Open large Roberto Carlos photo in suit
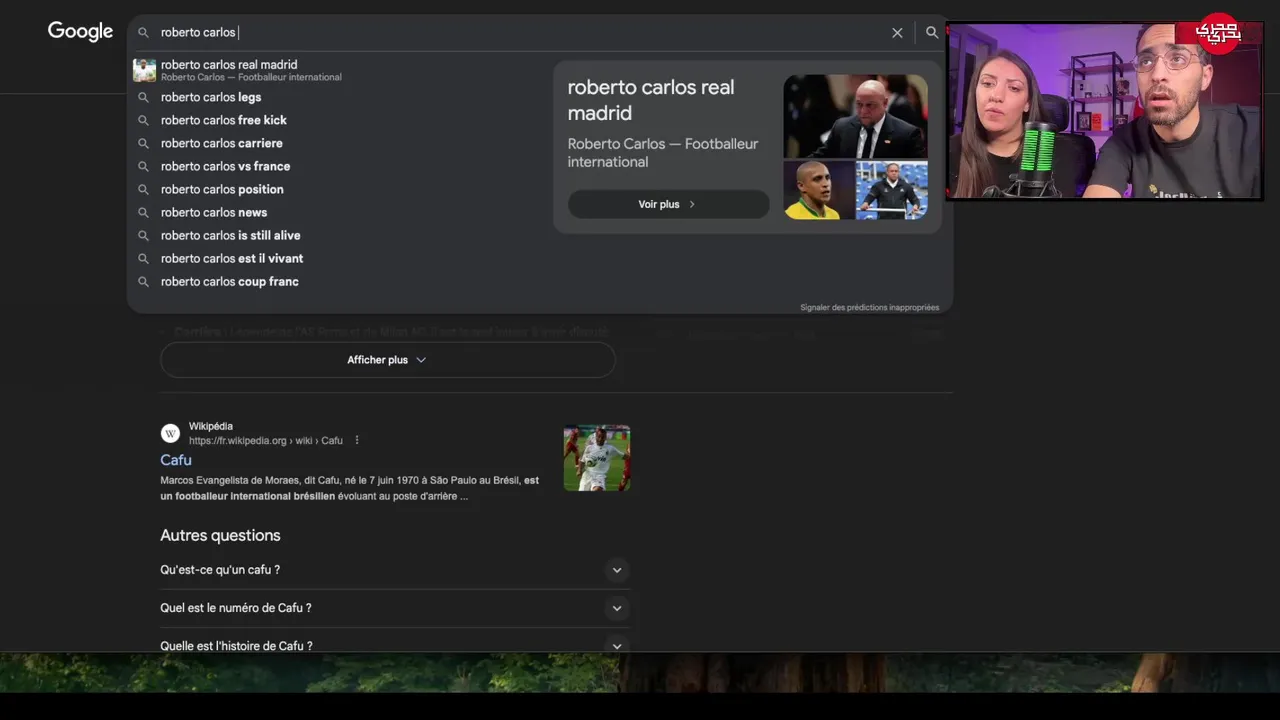 pos(855,116)
